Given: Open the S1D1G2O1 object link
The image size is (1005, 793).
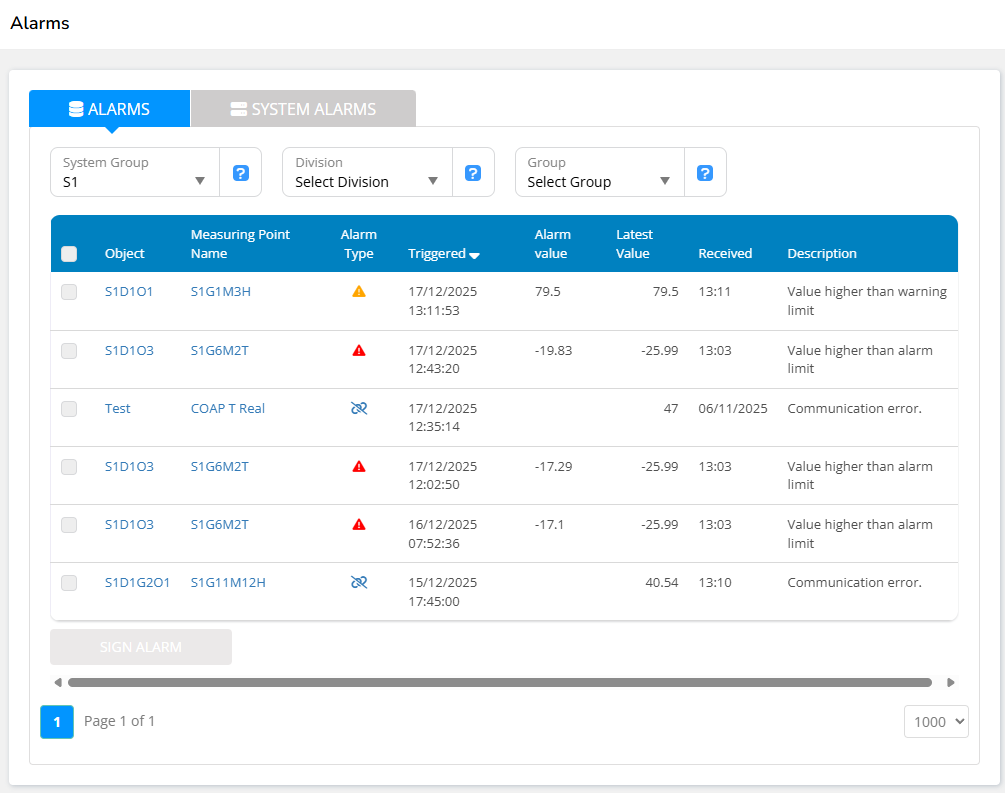Looking at the screenshot, I should [x=137, y=583].
